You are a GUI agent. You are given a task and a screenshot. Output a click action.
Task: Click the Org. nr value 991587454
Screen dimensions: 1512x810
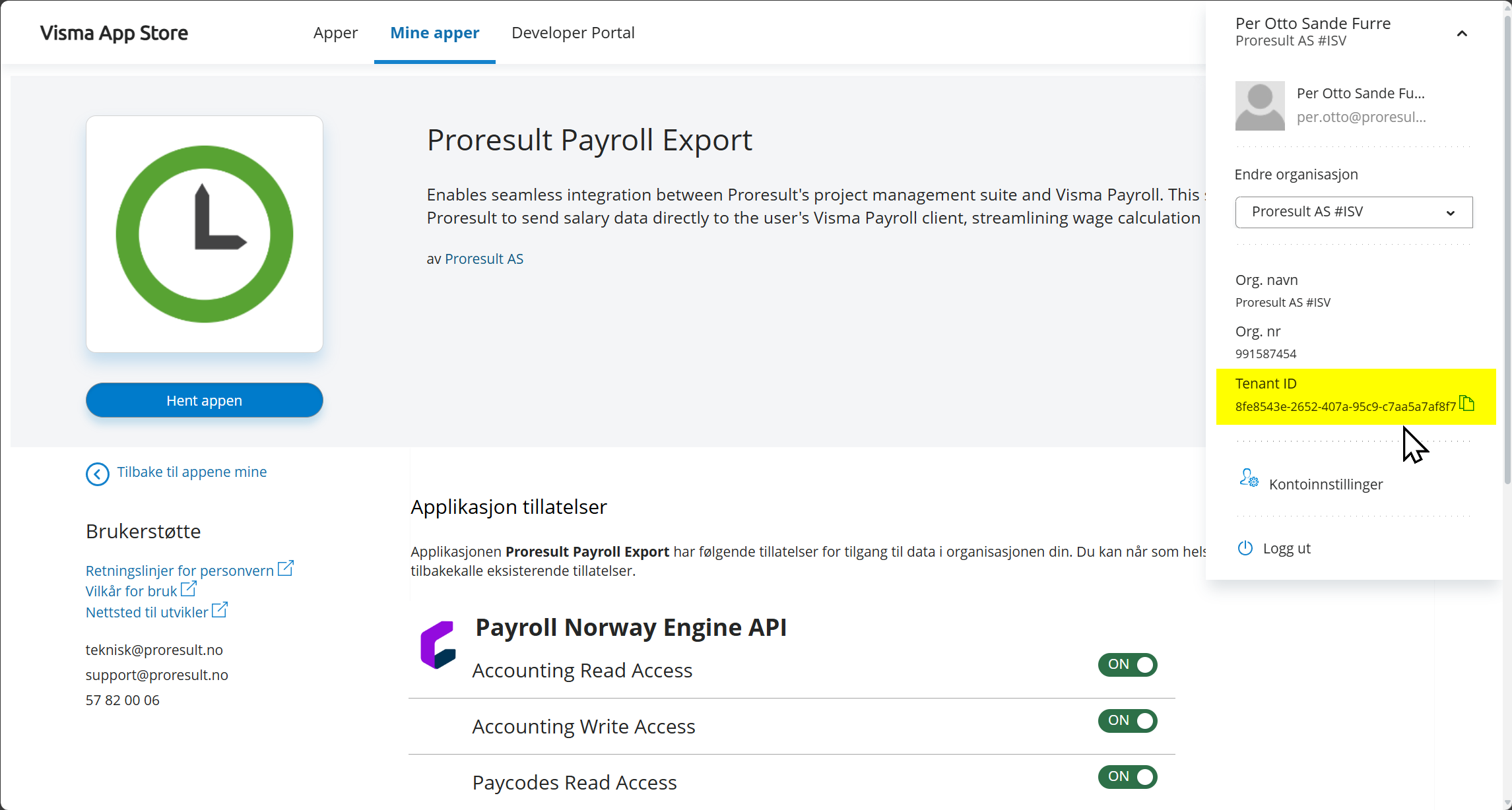click(x=1266, y=354)
